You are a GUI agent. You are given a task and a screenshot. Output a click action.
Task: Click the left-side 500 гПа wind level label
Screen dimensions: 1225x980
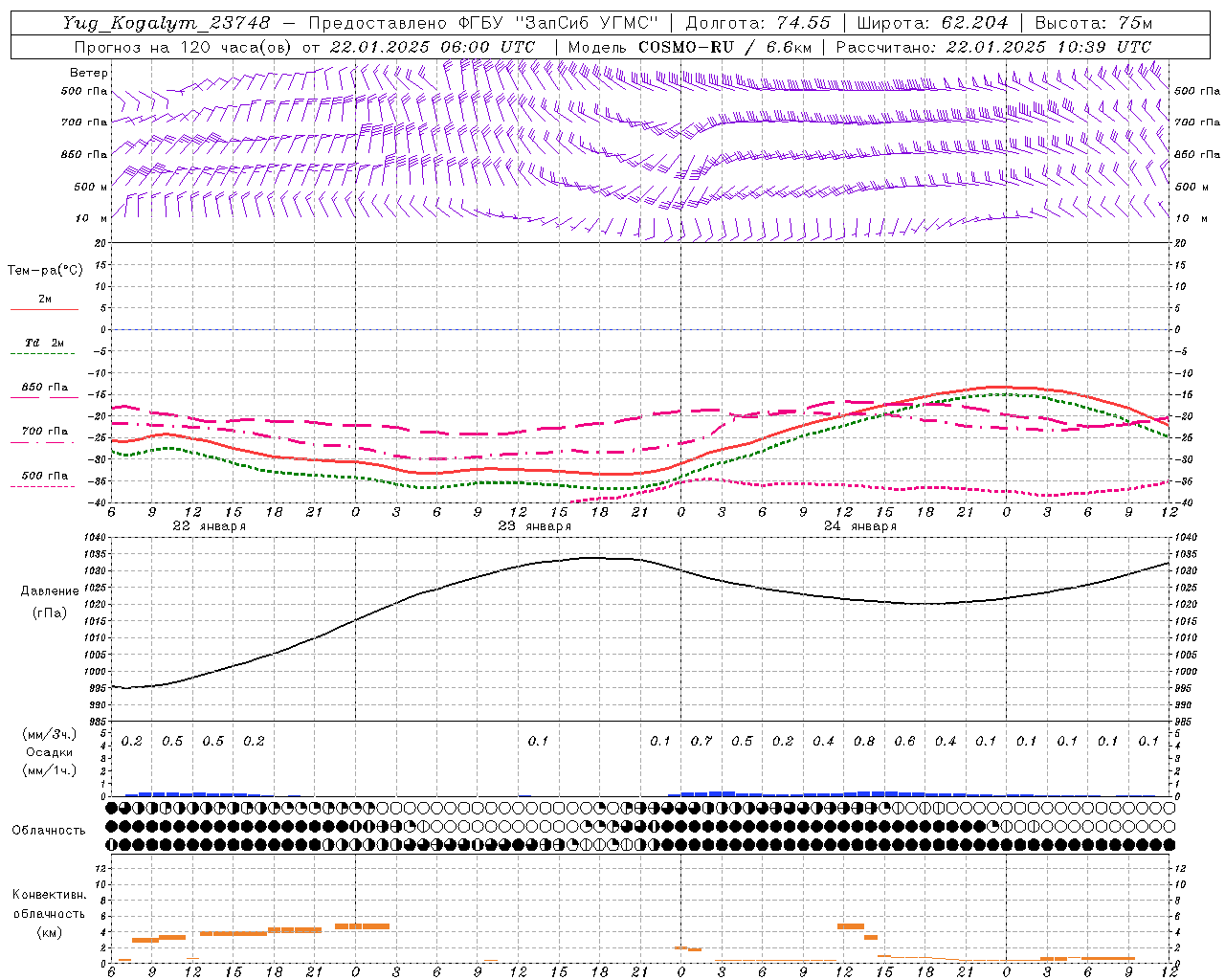click(x=84, y=91)
